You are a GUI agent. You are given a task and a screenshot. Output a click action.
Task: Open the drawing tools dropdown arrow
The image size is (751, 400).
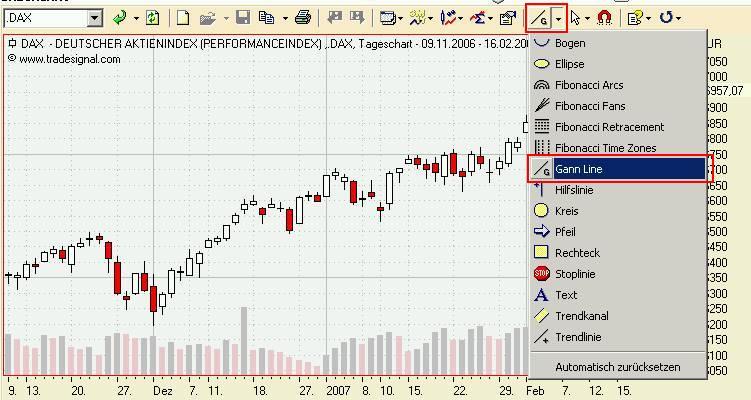pos(559,19)
